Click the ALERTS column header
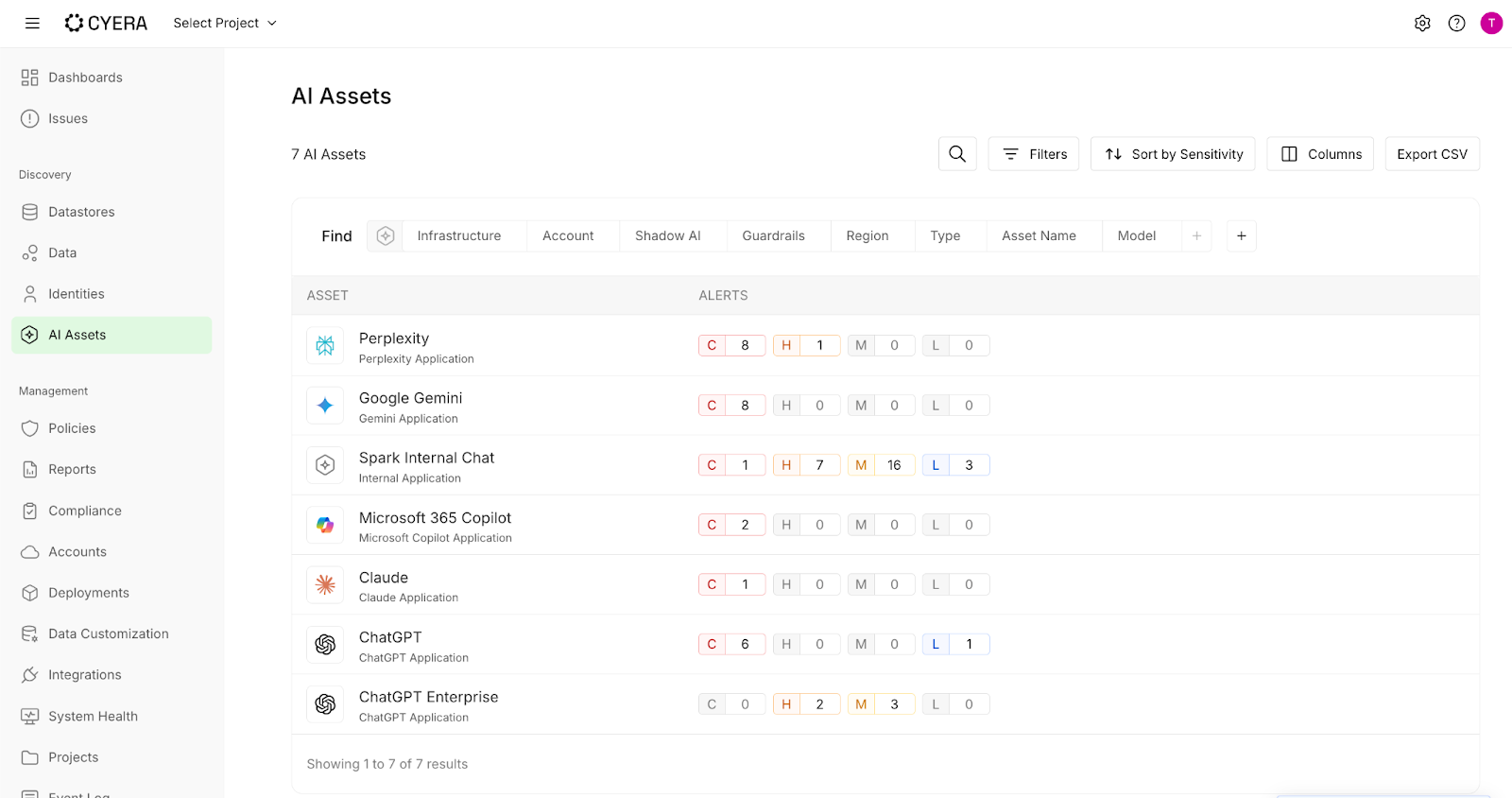Screen dimensions: 1512x798 tap(724, 295)
